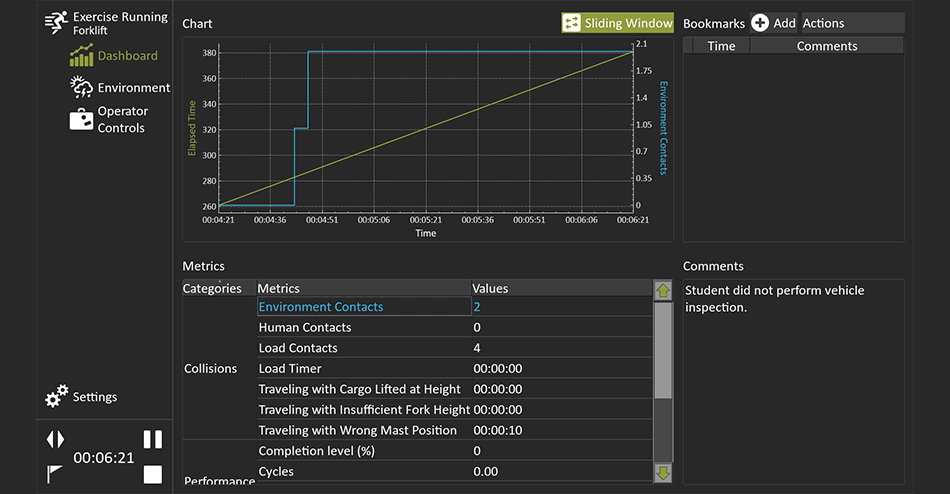Open the Settings label
The width and height of the screenshot is (950, 494).
click(x=95, y=397)
